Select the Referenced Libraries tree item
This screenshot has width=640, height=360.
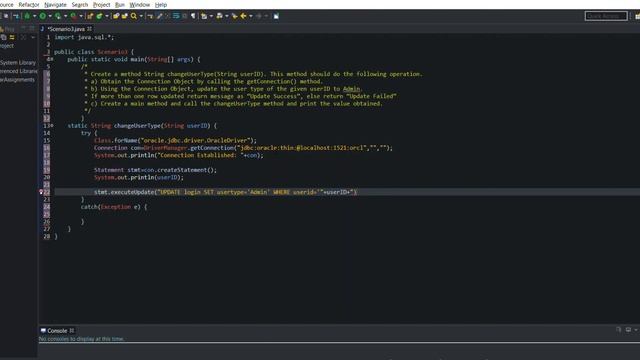coord(19,71)
